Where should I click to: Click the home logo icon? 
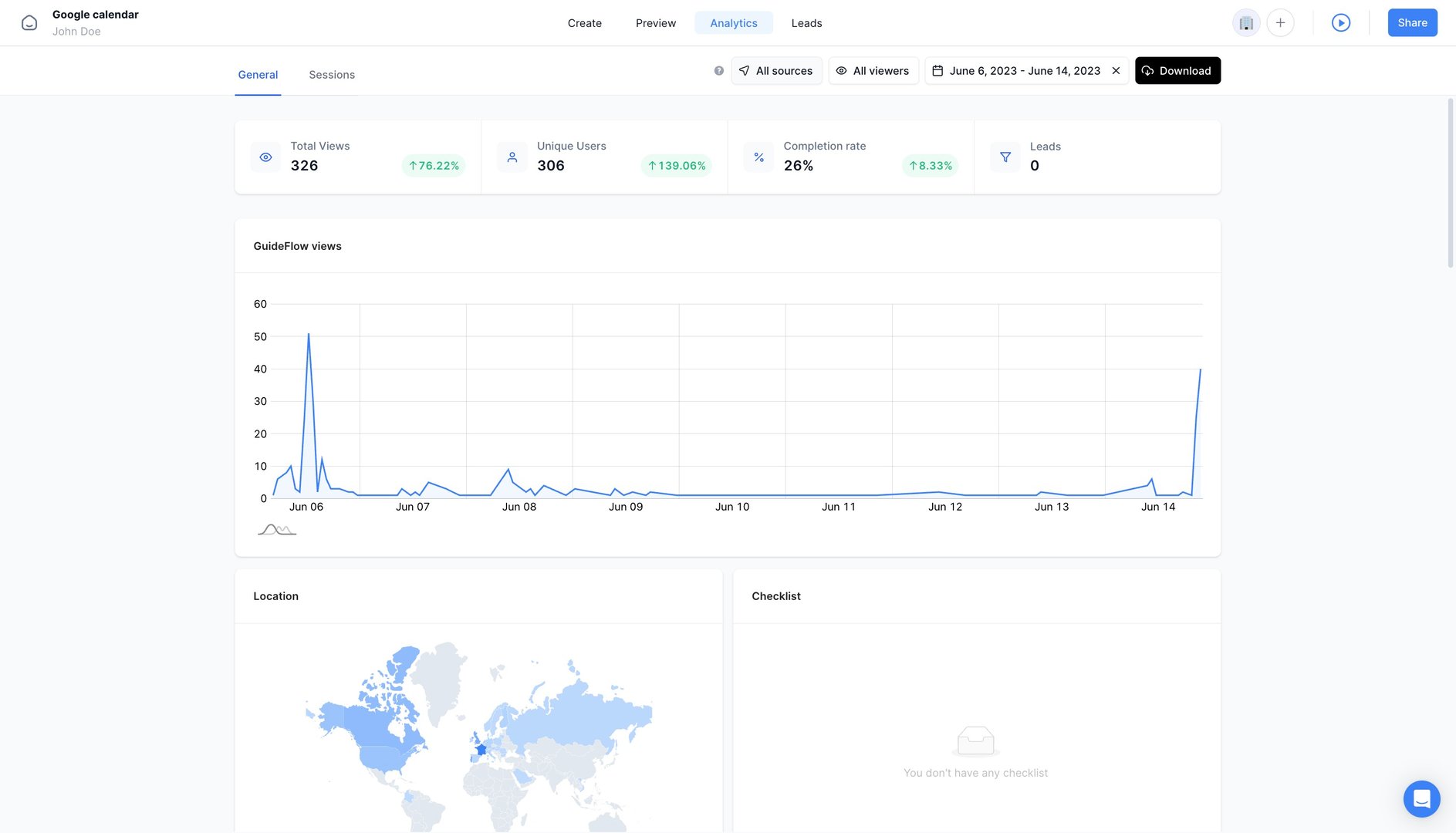tap(29, 23)
